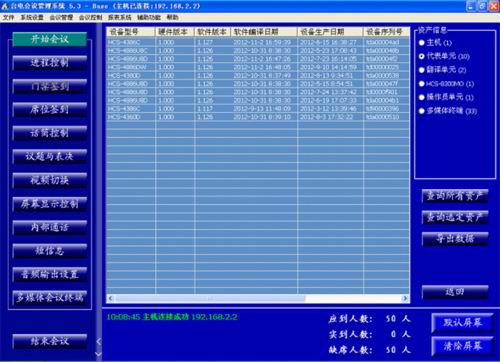The height and width of the screenshot is (362, 500).
Task: Click the 查询所有资产 button
Action: pyautogui.click(x=455, y=196)
